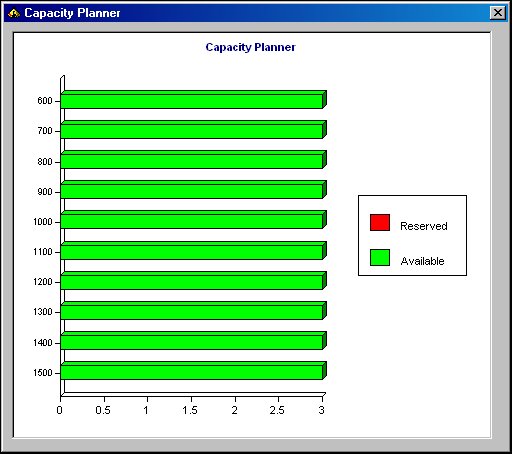The image size is (512, 454).
Task: Select the green bar for 1300
Action: tap(193, 311)
